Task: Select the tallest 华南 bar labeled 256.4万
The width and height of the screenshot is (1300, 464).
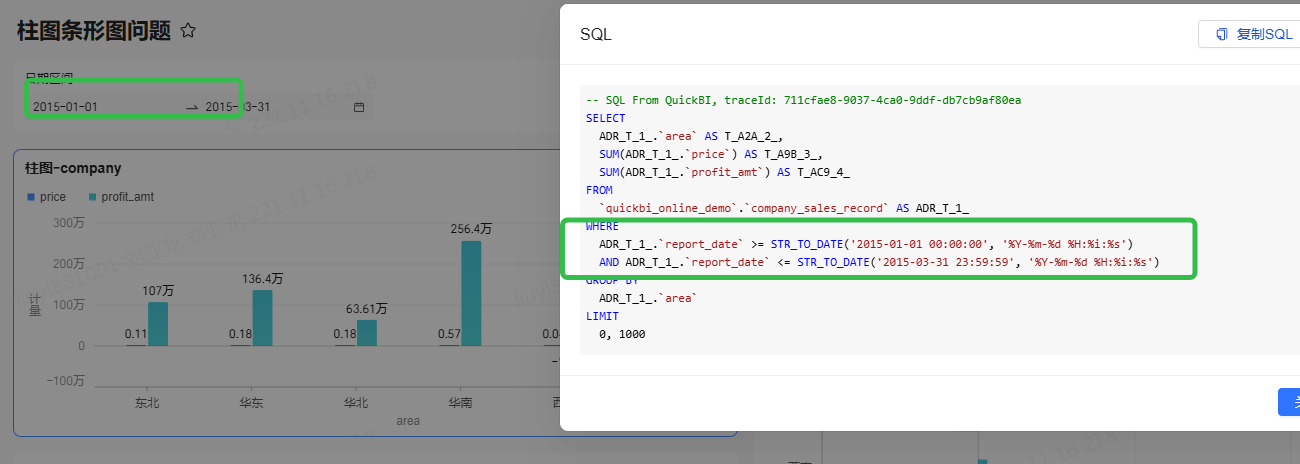Action: (x=471, y=293)
